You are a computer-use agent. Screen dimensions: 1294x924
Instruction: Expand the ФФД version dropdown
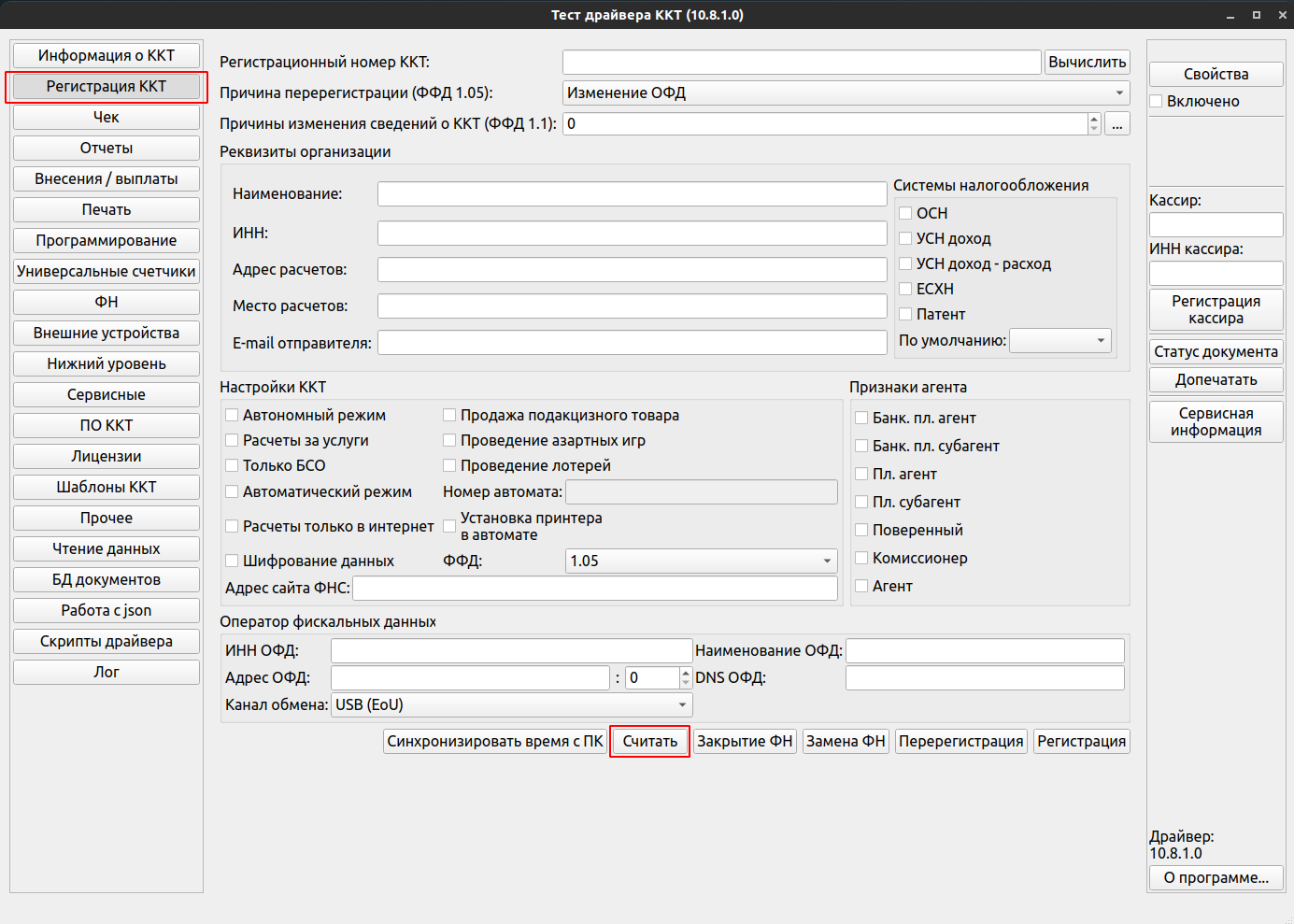[701, 561]
